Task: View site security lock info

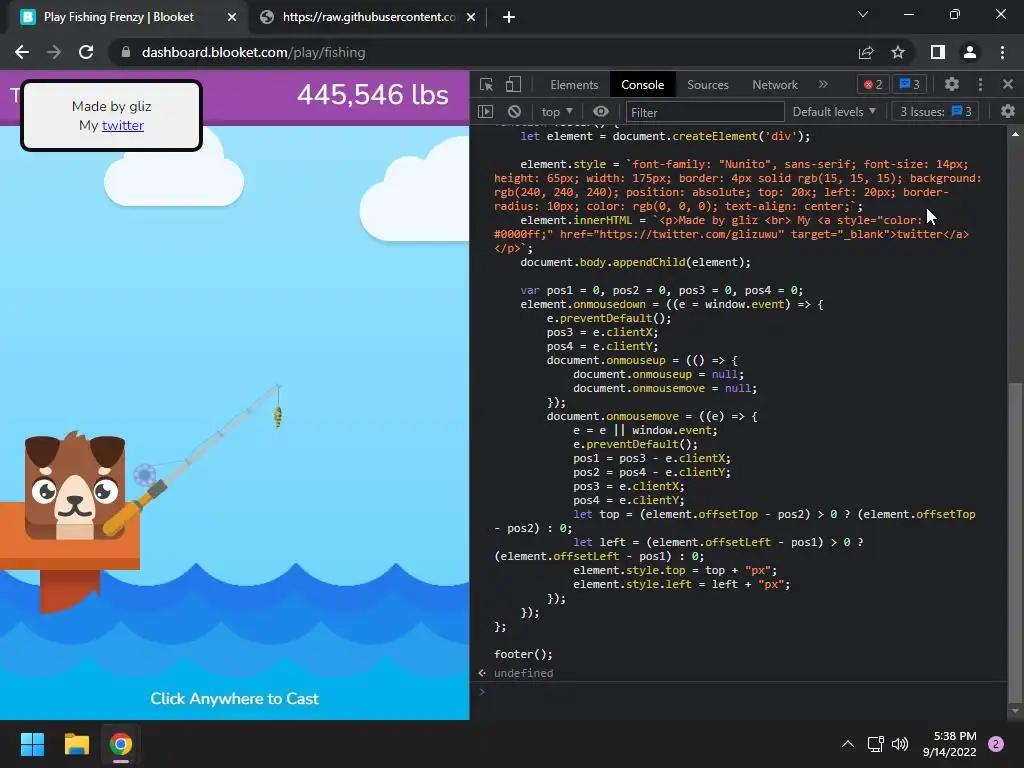Action: click(x=126, y=52)
